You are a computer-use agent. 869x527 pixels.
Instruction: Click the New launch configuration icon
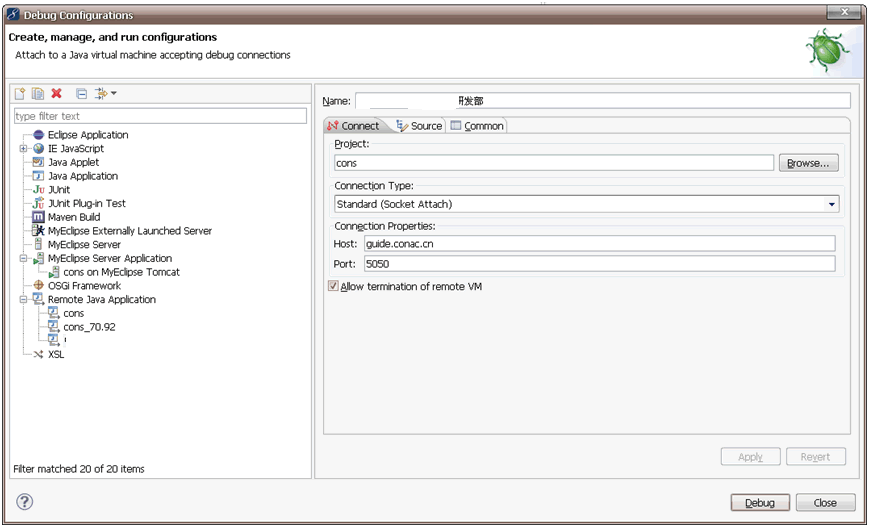tap(20, 94)
